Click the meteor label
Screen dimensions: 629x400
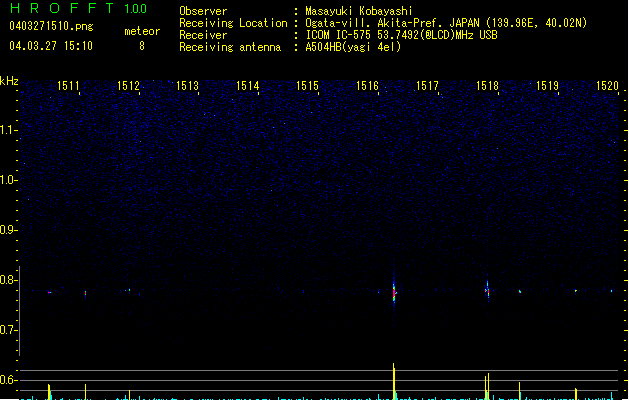click(x=142, y=31)
